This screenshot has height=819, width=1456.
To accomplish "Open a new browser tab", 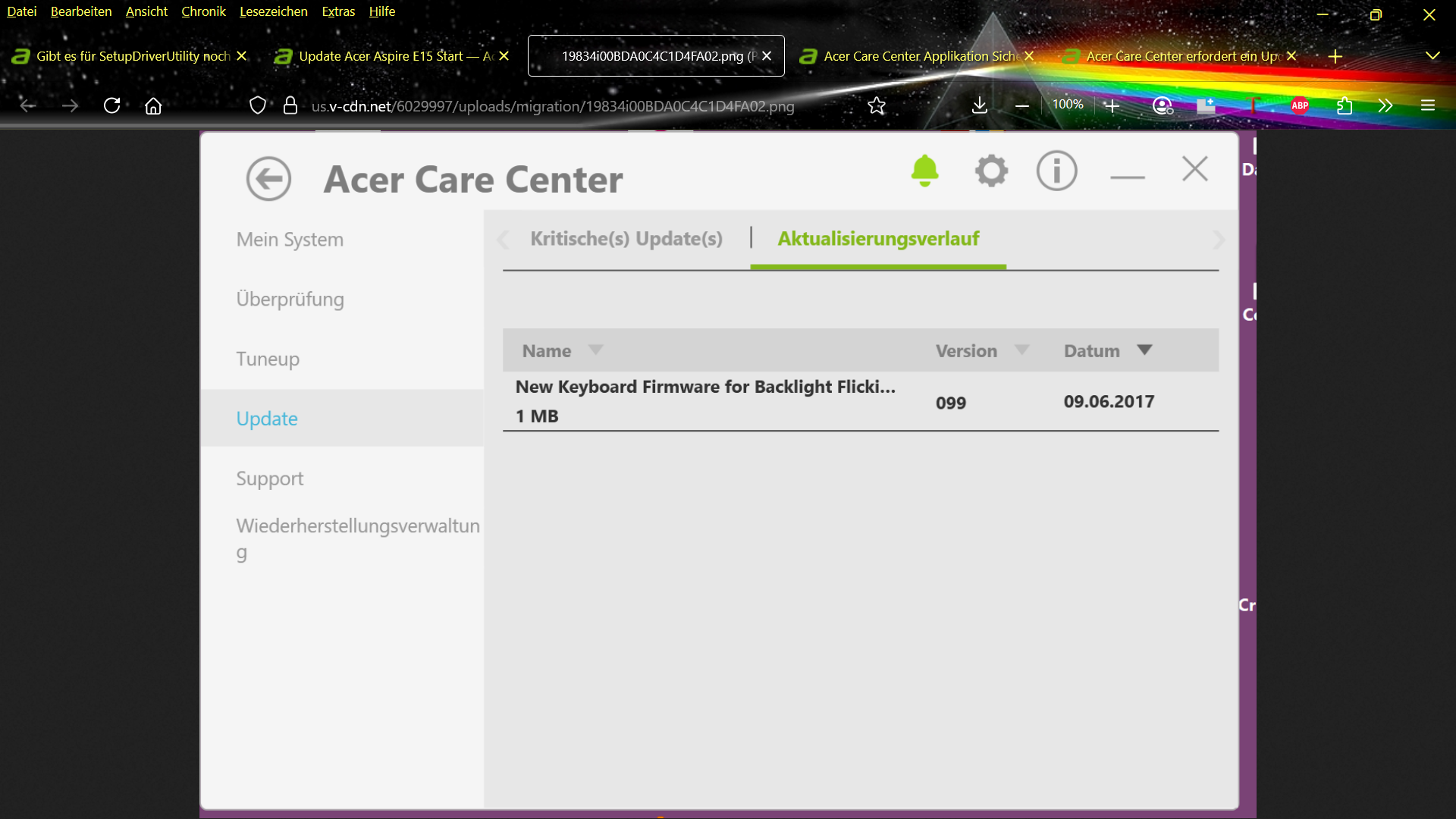I will point(1335,56).
